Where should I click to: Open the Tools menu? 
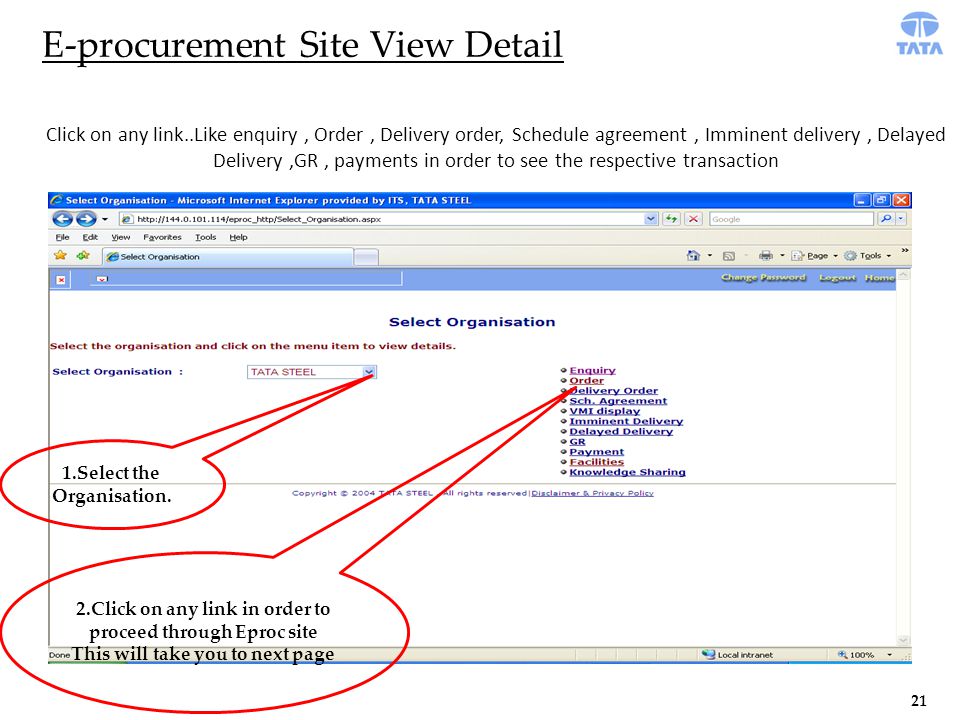click(x=206, y=238)
